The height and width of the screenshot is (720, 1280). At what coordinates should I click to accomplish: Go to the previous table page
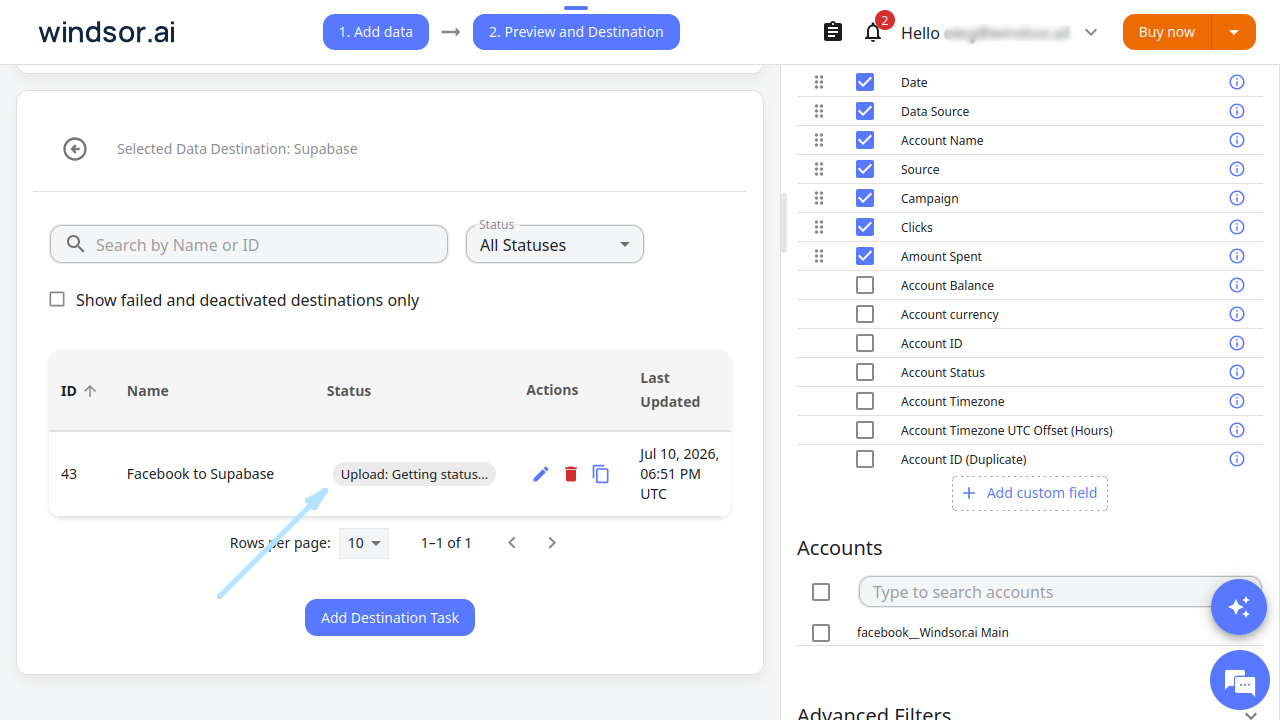coord(512,543)
